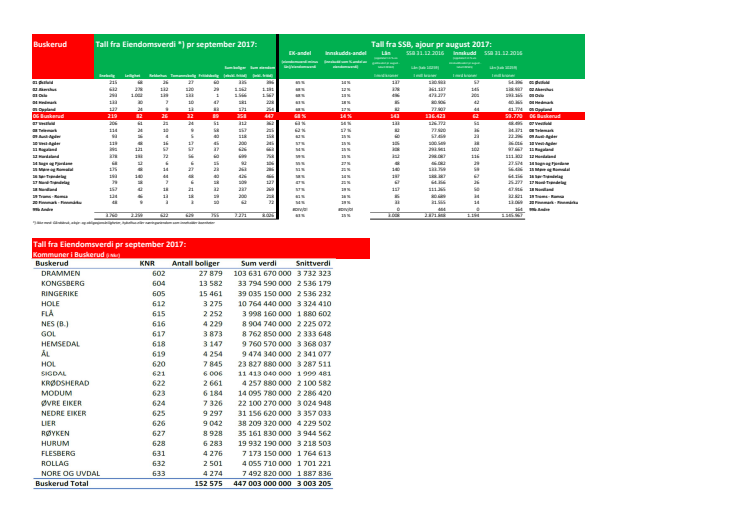Click the 'Tall fra Eiendomsverdi *) pr september 2017:' green heading
Image resolution: width=746 pixels, height=527 pixels.
176,44
